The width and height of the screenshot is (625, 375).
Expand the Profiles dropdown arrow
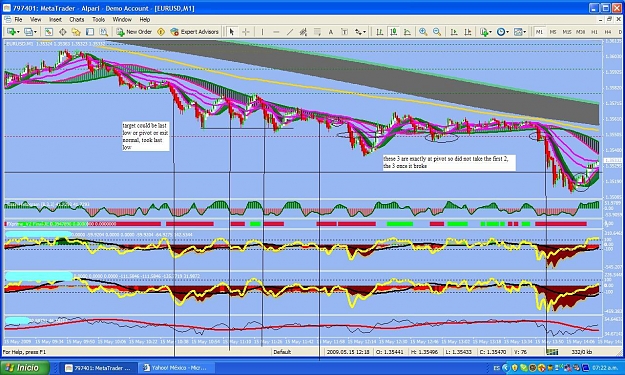(x=35, y=32)
